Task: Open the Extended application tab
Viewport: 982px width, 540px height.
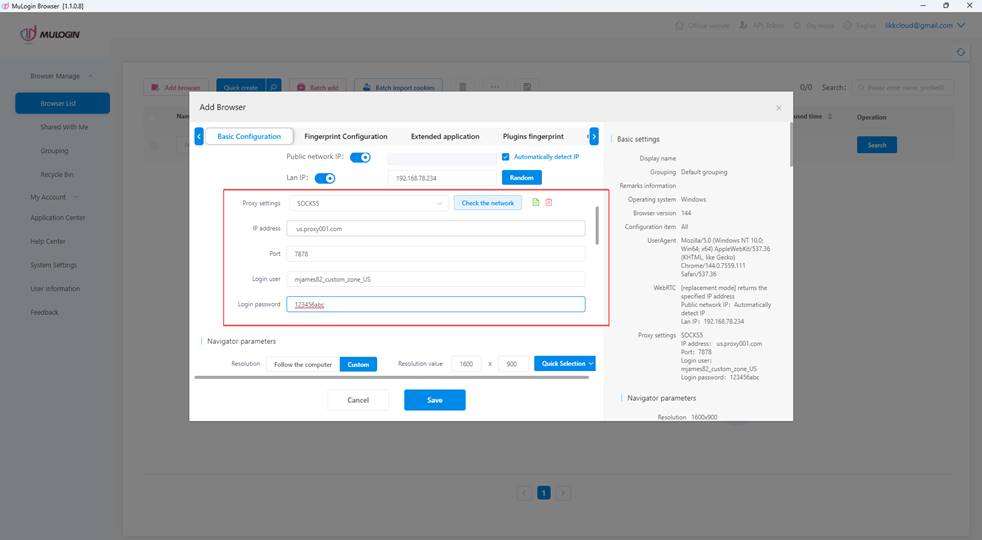Action: (445, 136)
